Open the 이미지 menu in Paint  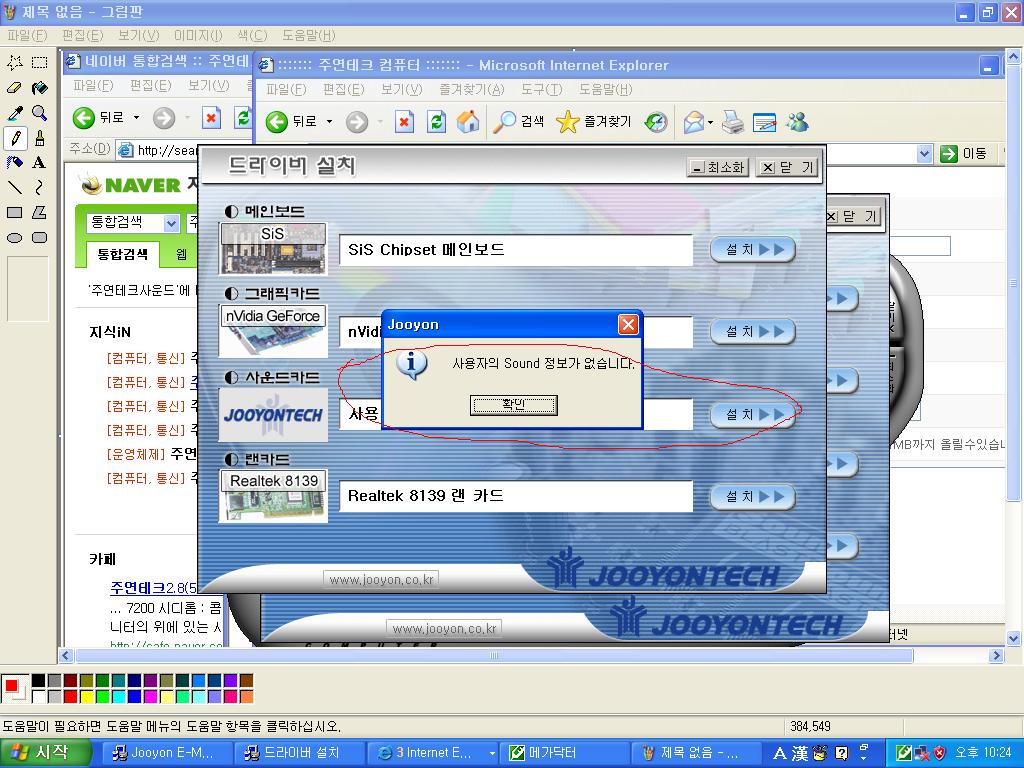point(198,35)
